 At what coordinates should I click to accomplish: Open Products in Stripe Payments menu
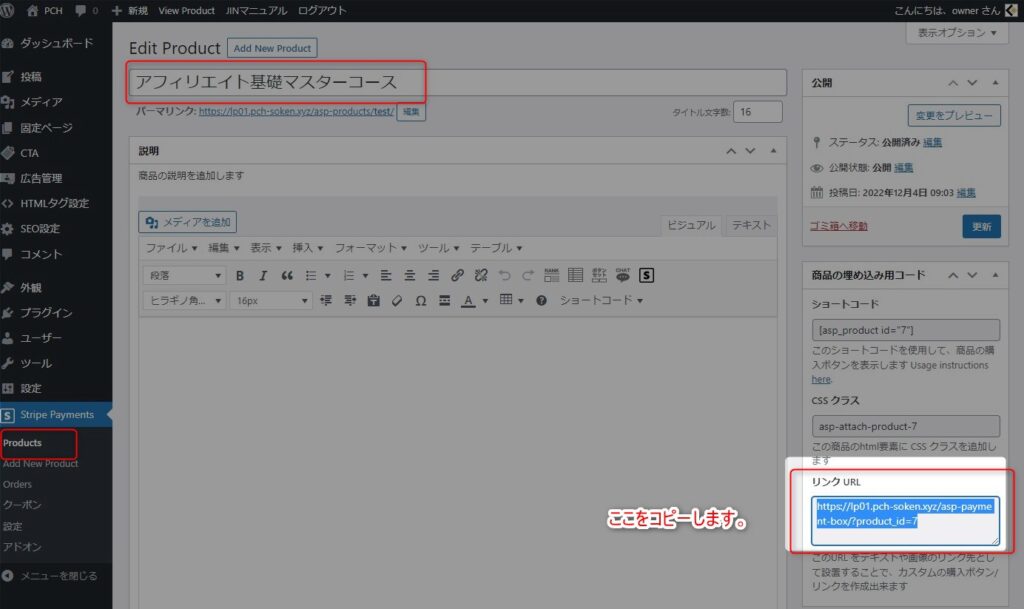click(22, 442)
